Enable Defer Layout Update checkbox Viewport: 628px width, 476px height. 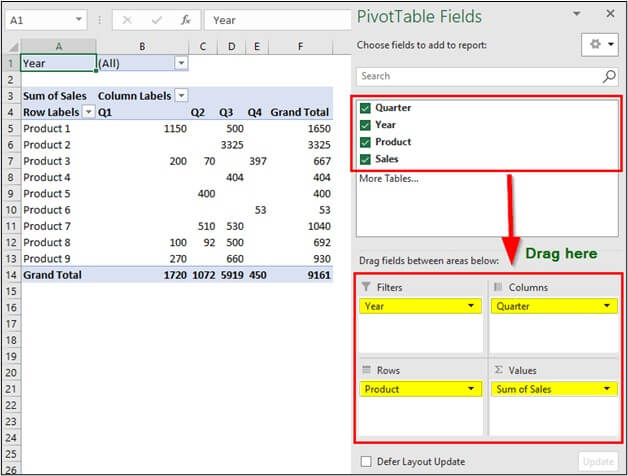(x=366, y=462)
